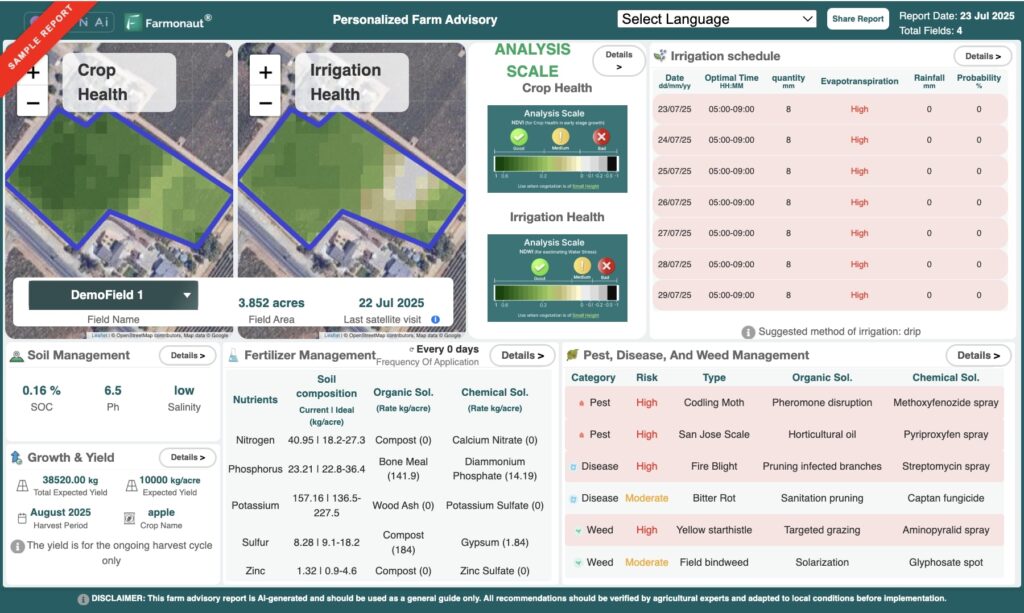Zoom out on the Irrigation Health map
This screenshot has width=1024, height=613.
point(265,101)
